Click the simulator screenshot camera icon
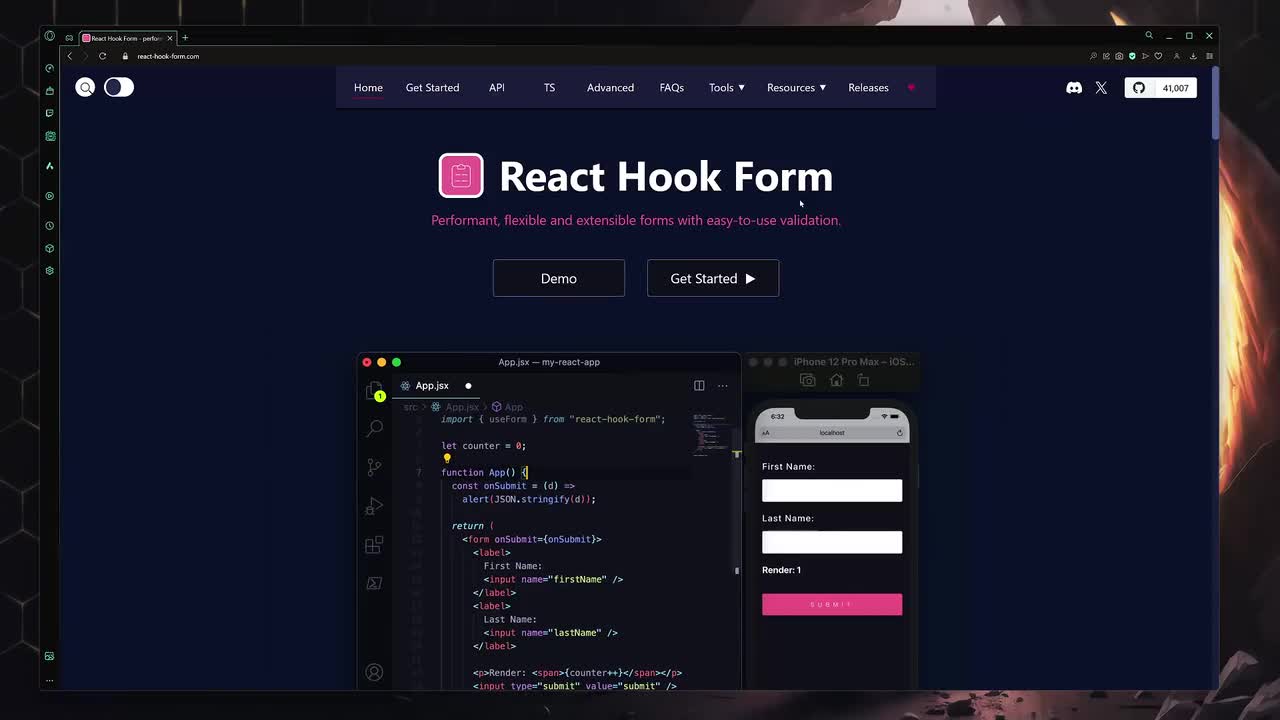The width and height of the screenshot is (1280, 720). [x=808, y=380]
